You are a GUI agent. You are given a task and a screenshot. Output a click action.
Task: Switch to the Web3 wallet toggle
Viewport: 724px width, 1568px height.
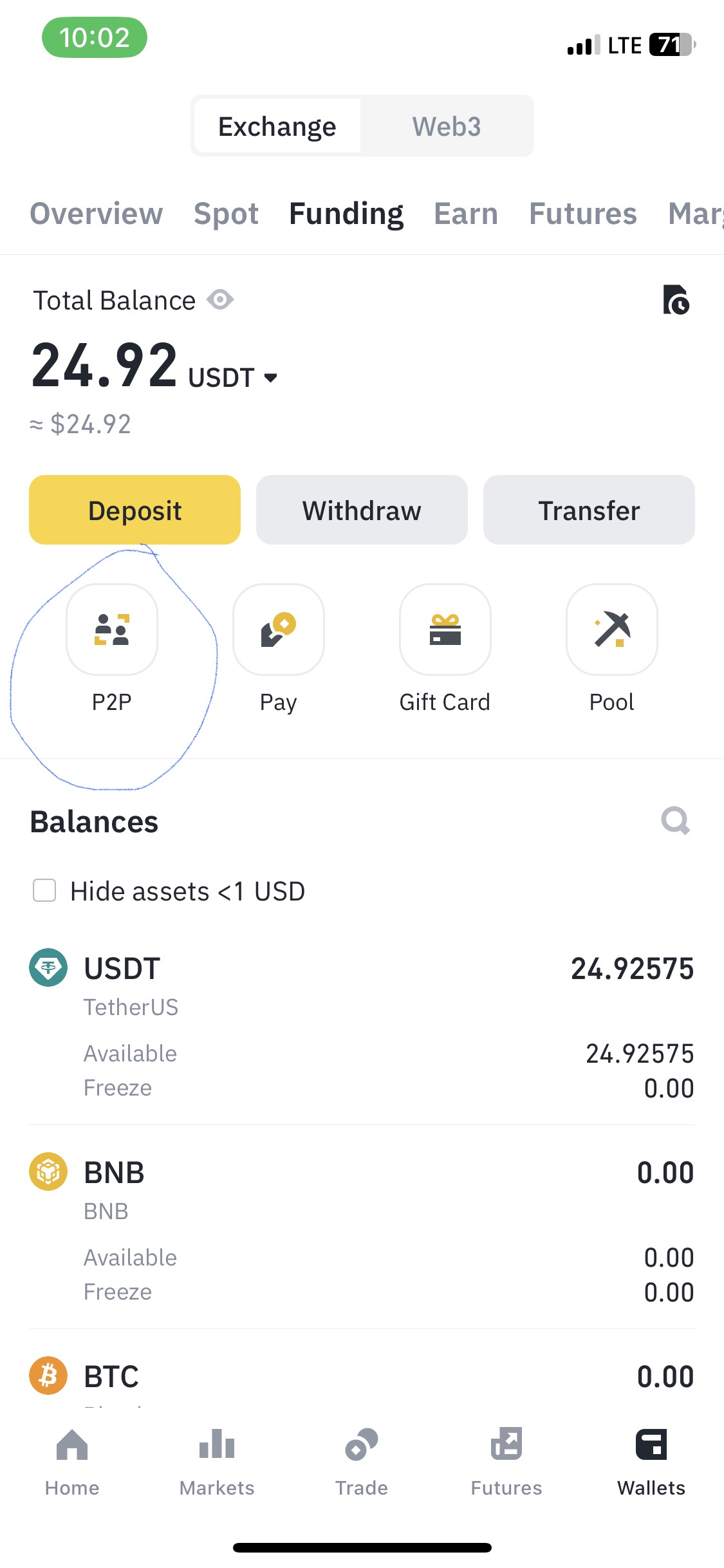click(x=447, y=126)
